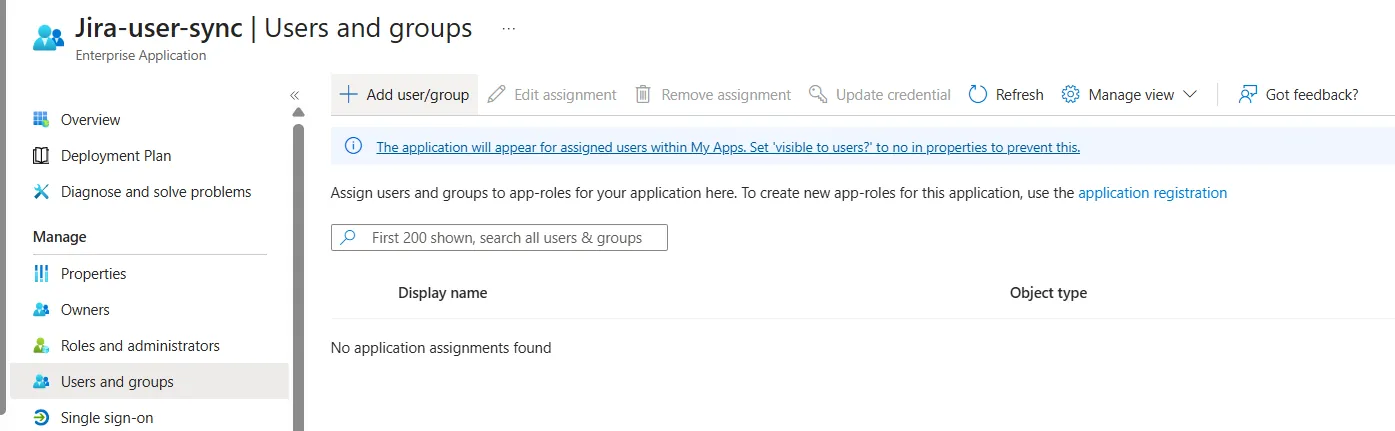Sort by Object type column header
Image resolution: width=1395 pixels, height=431 pixels.
pos(1048,293)
